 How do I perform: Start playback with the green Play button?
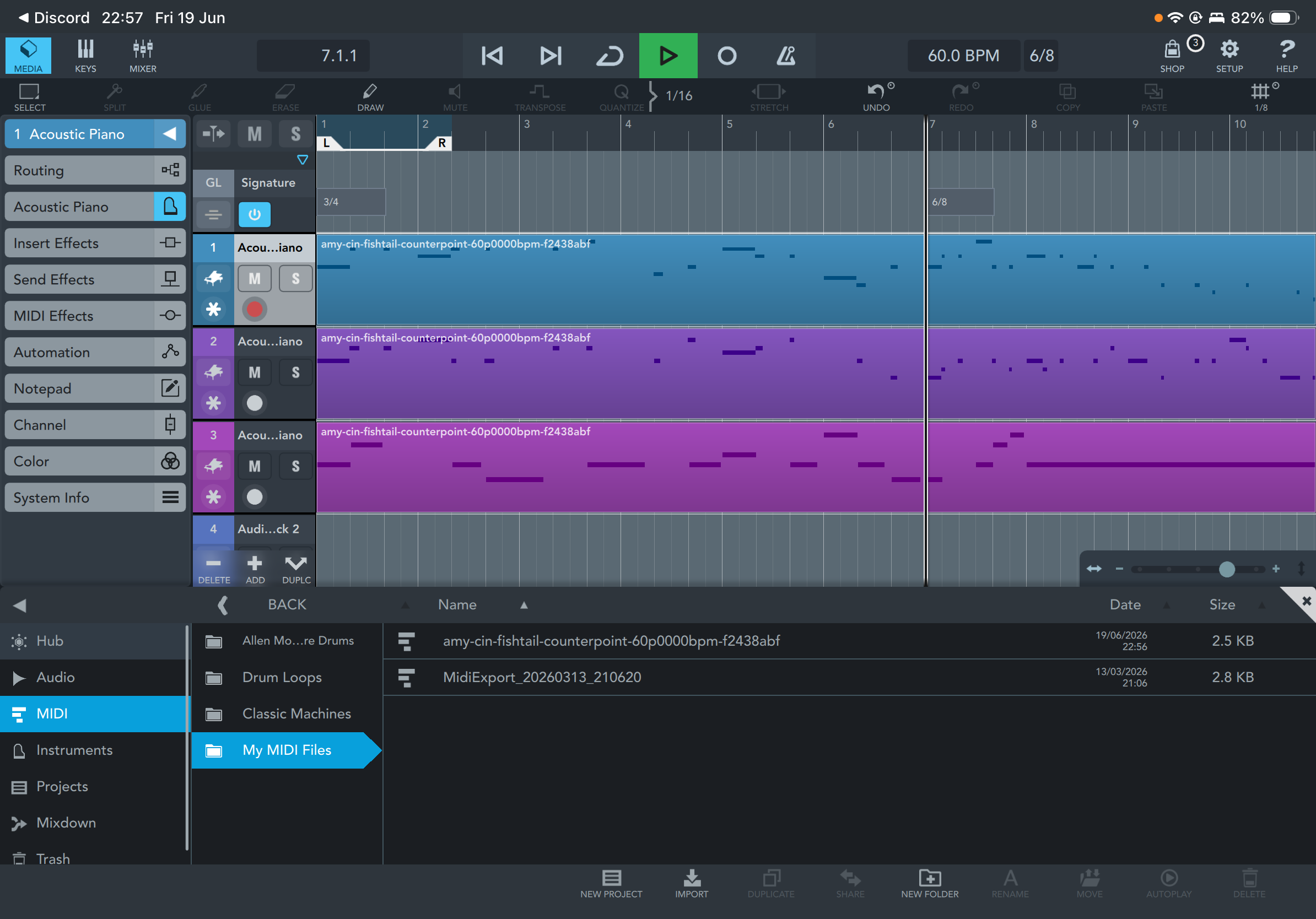pyautogui.click(x=668, y=56)
